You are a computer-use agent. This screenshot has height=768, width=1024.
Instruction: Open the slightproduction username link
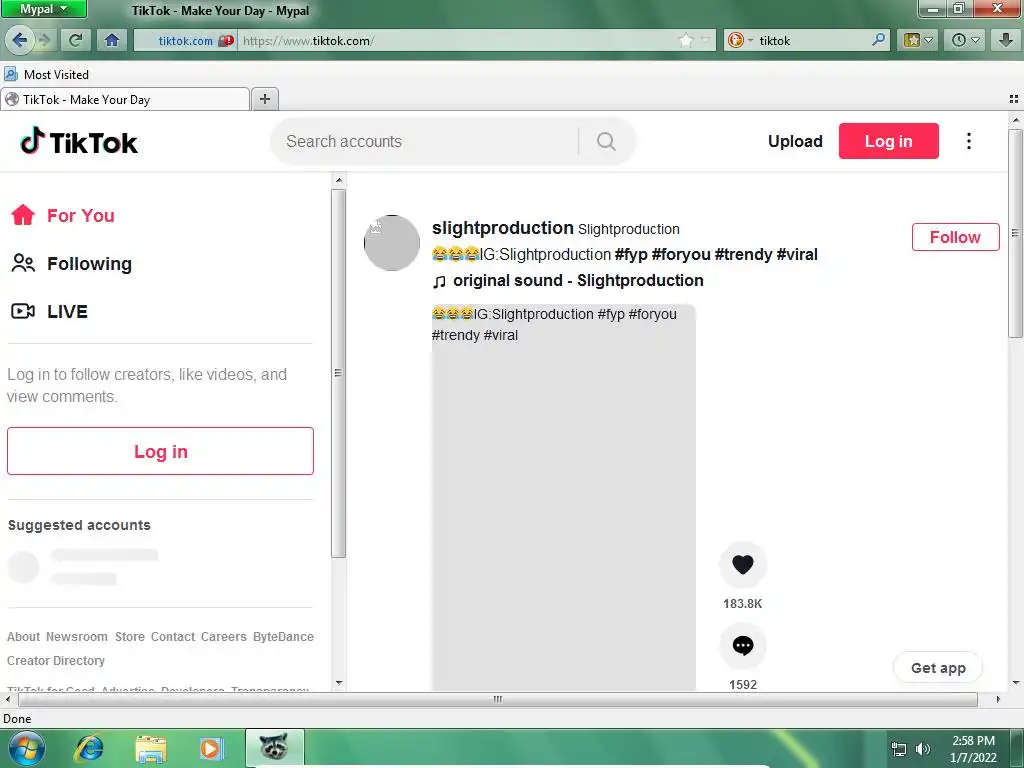click(502, 228)
